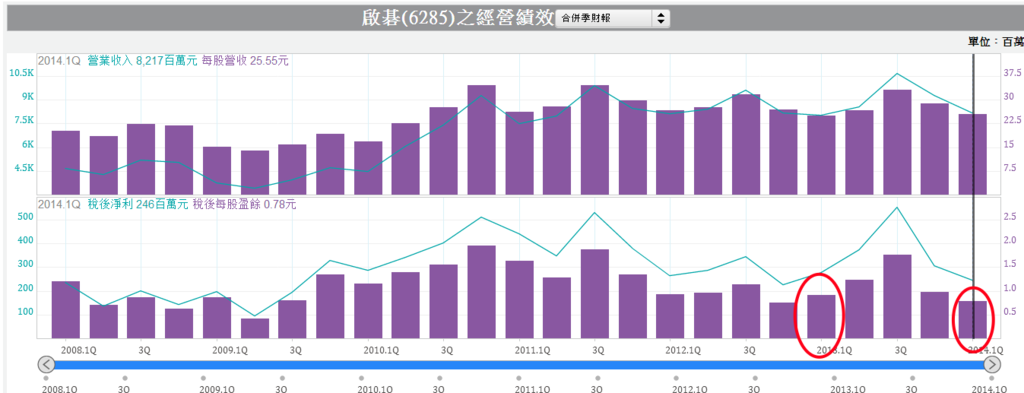1024x393 pixels.
Task: Select the 2011.1Q dot on bottom timeline
Action: click(519, 378)
